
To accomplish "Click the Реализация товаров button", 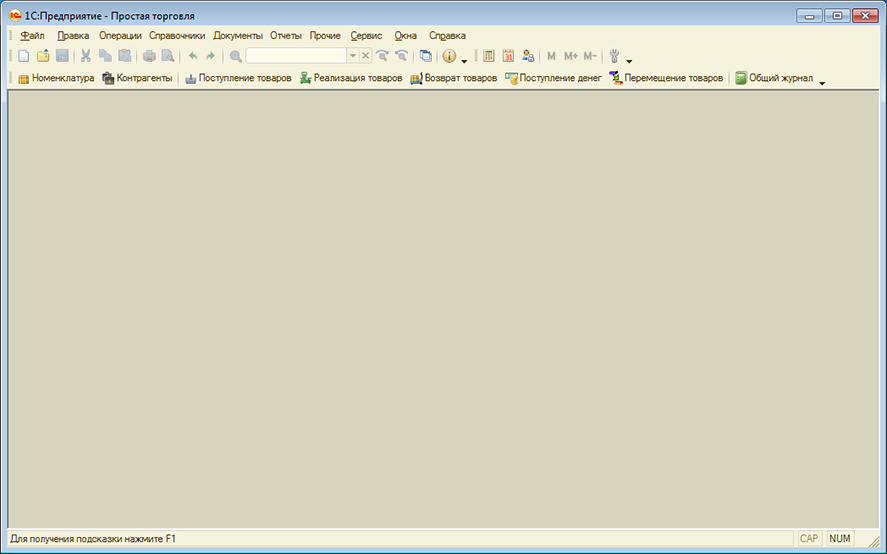I will point(351,78).
